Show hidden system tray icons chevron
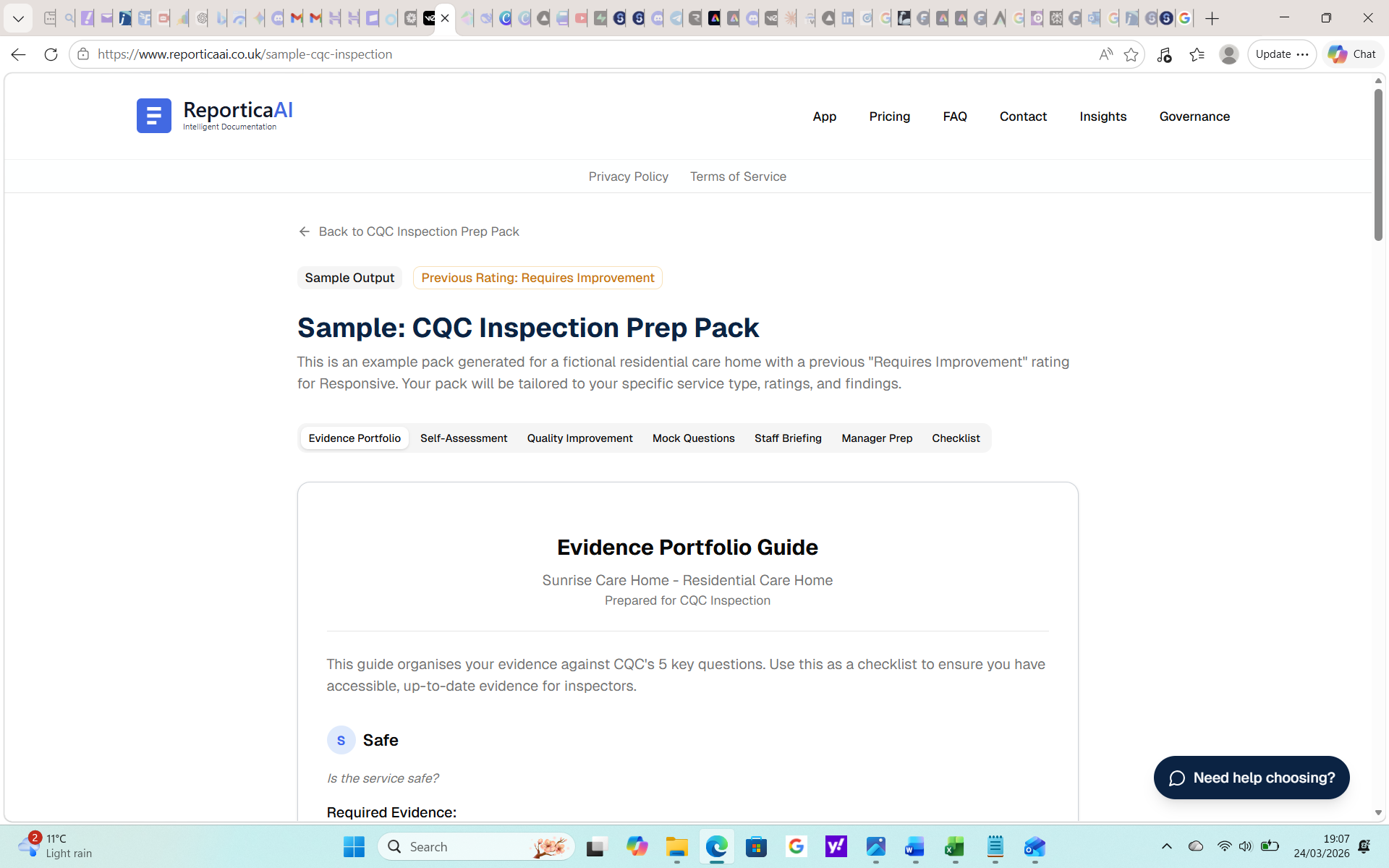 1166,846
